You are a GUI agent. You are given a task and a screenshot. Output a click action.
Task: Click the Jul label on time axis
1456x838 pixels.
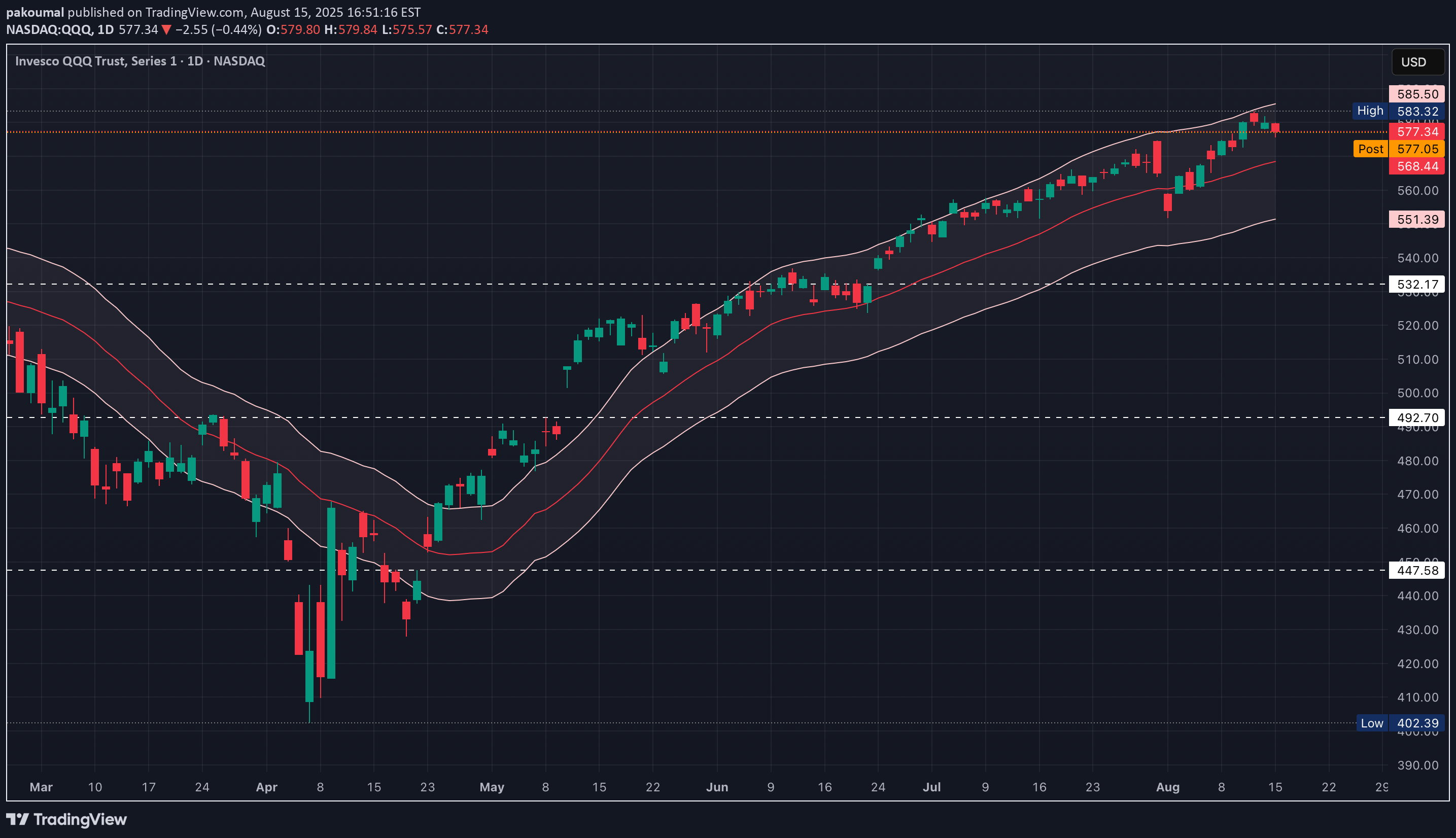coord(932,787)
